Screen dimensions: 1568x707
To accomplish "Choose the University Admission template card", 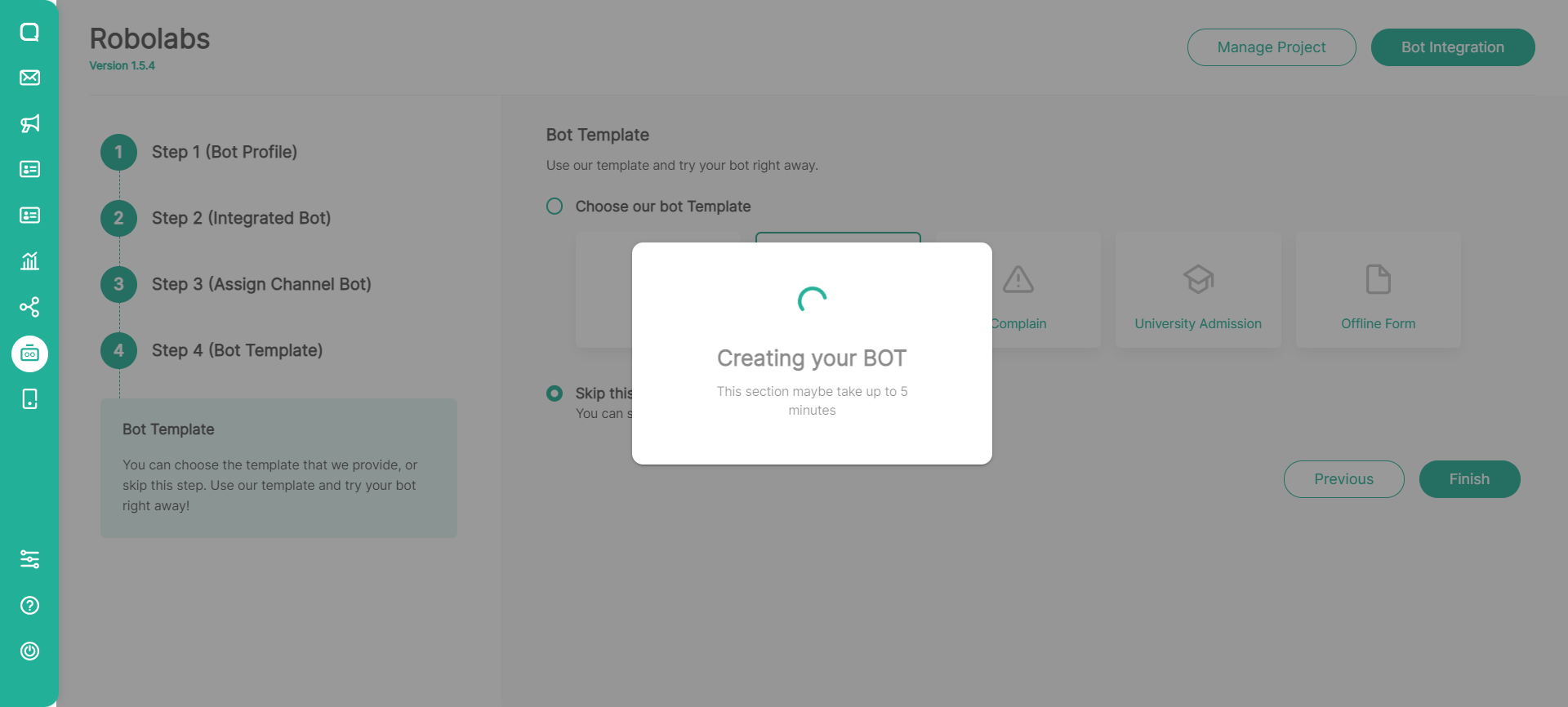I will click(1197, 291).
